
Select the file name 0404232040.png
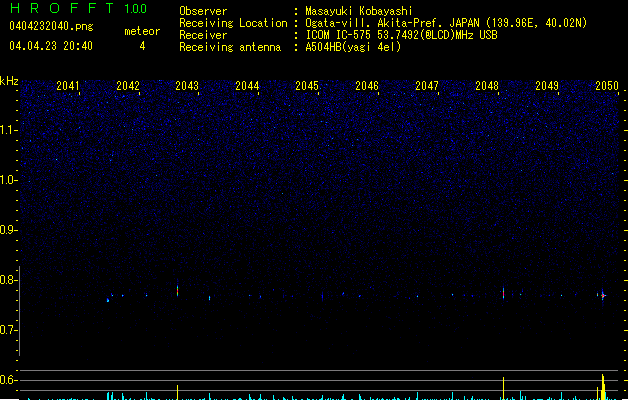(x=51, y=26)
